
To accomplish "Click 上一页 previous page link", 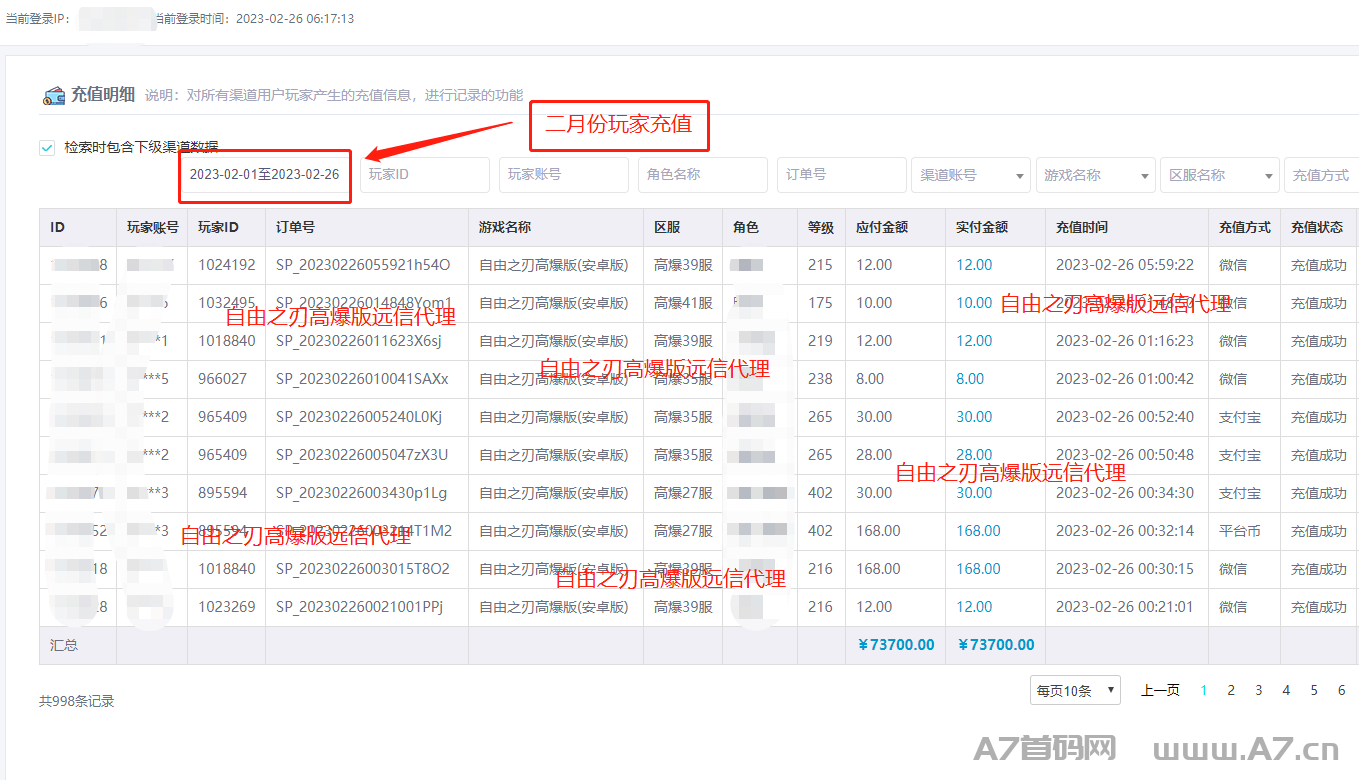I will [x=1160, y=690].
